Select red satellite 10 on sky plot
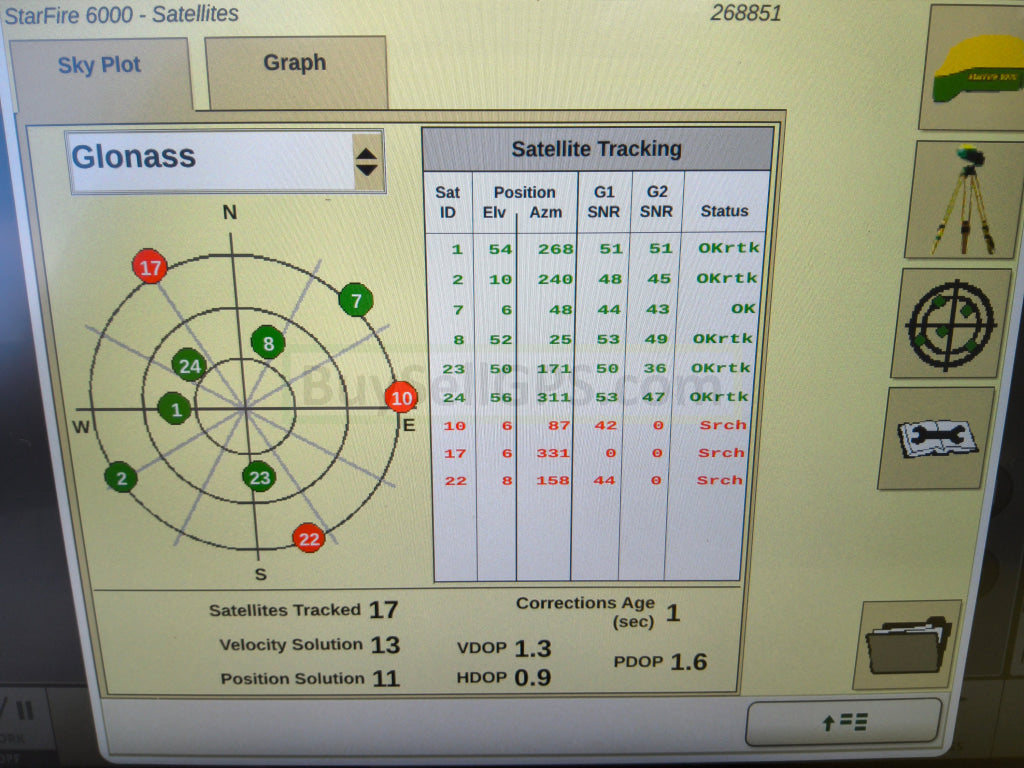The height and width of the screenshot is (768, 1024). click(x=401, y=397)
